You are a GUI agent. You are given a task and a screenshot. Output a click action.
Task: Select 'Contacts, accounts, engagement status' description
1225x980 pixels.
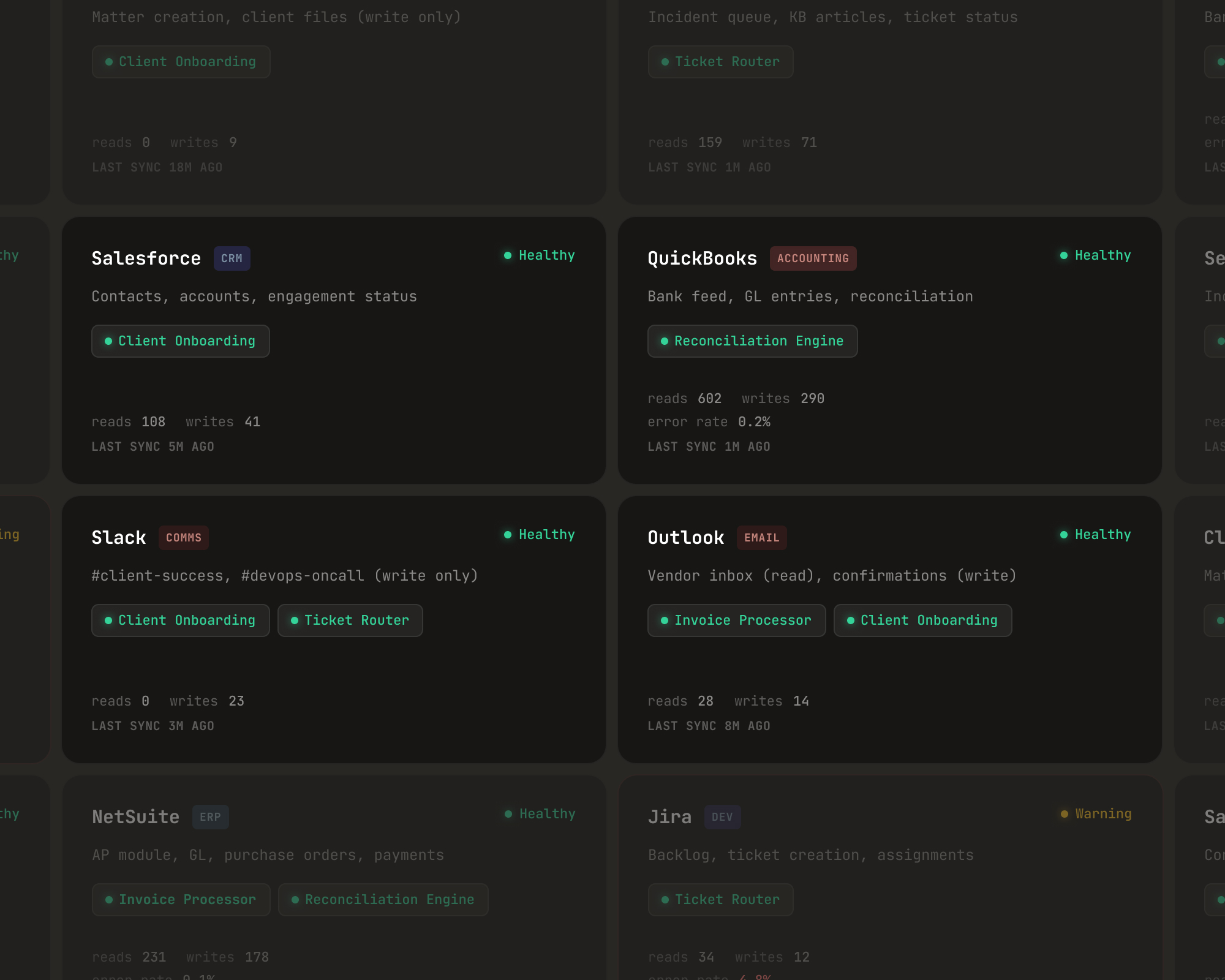click(x=254, y=296)
